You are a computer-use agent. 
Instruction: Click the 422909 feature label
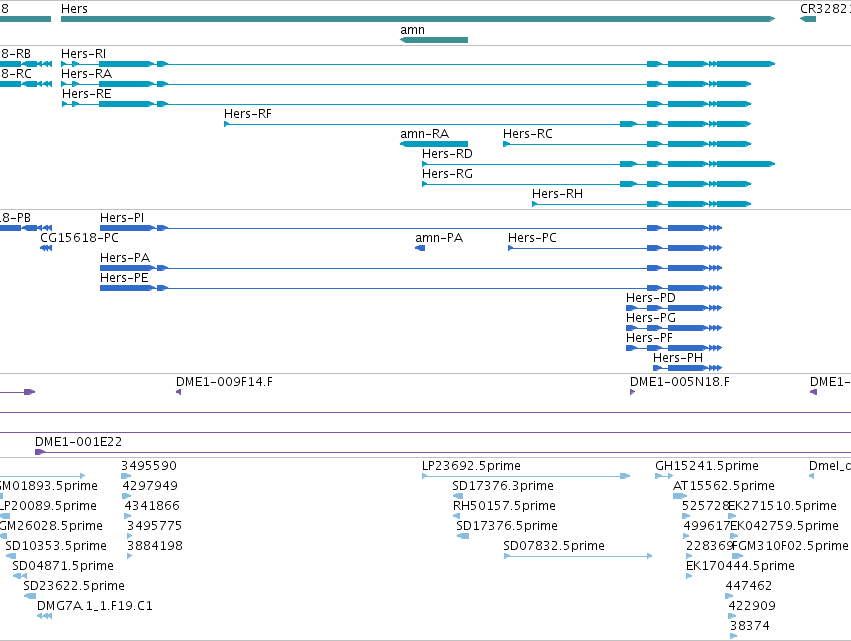tap(752, 606)
